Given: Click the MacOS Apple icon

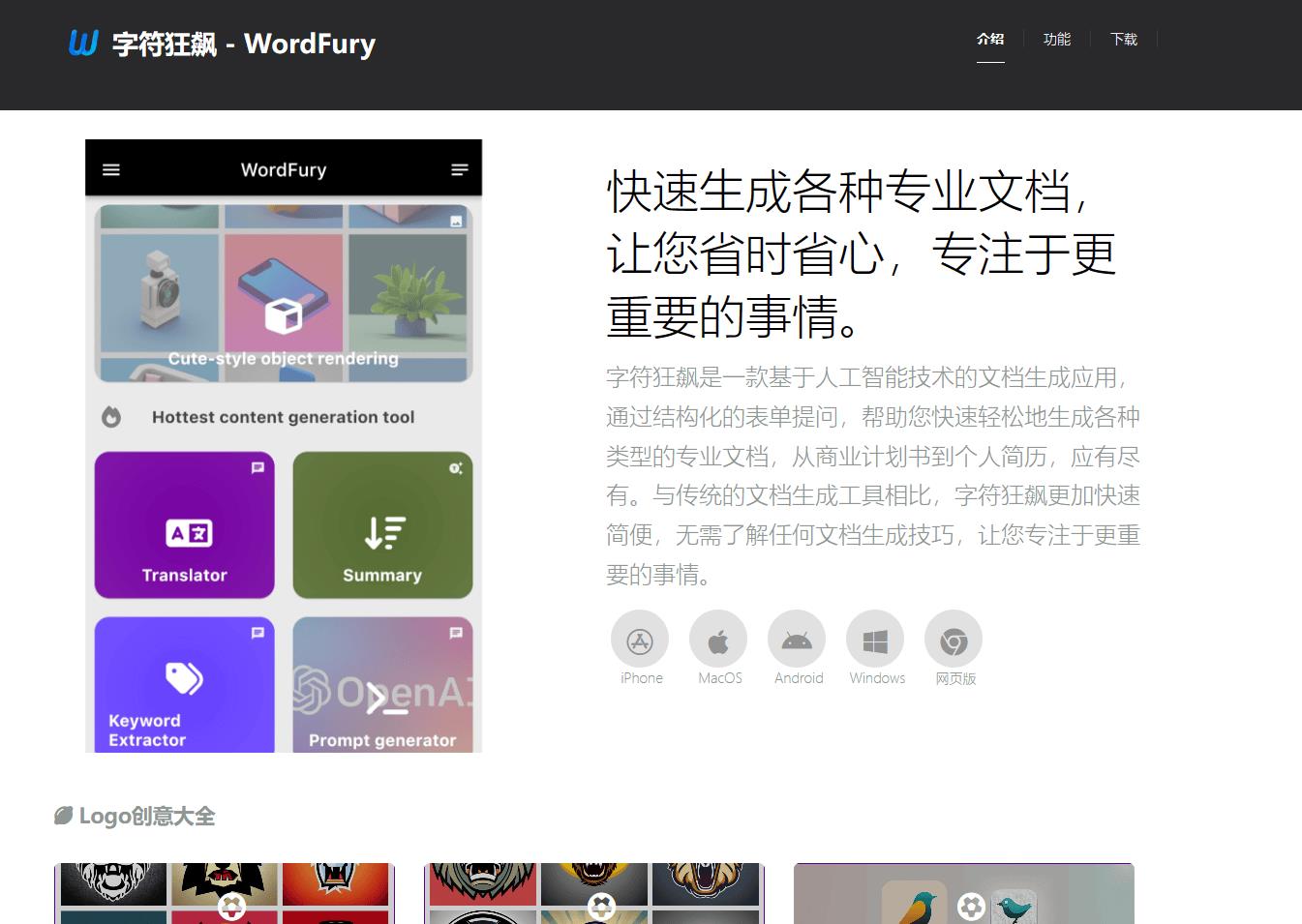Looking at the screenshot, I should click(718, 640).
